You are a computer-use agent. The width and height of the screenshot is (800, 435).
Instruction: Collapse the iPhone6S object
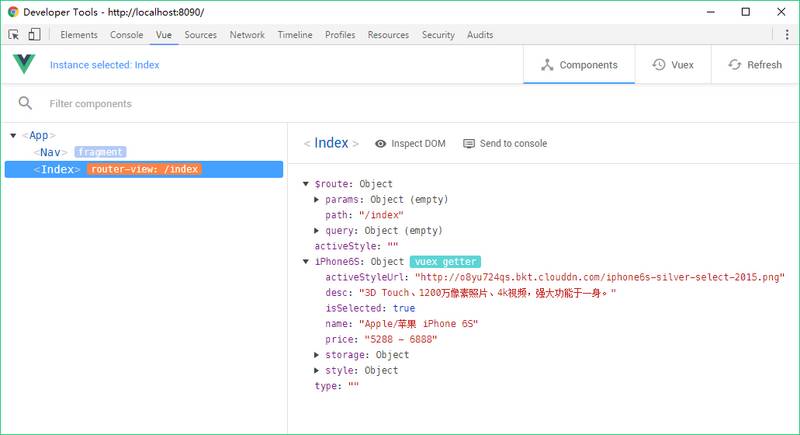point(306,262)
